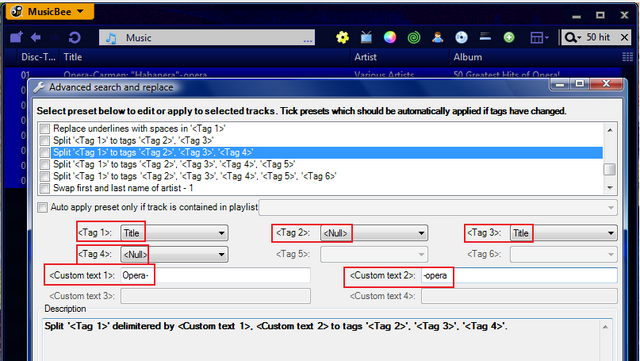
Task: Select 'Replace underlines with spaces in <Tag 1>' preset
Action: click(x=139, y=128)
